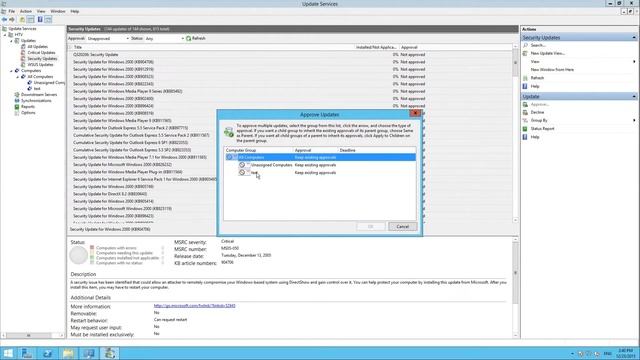The image size is (640, 360).
Task: Click New Update View in Actions pane
Action: (548, 53)
